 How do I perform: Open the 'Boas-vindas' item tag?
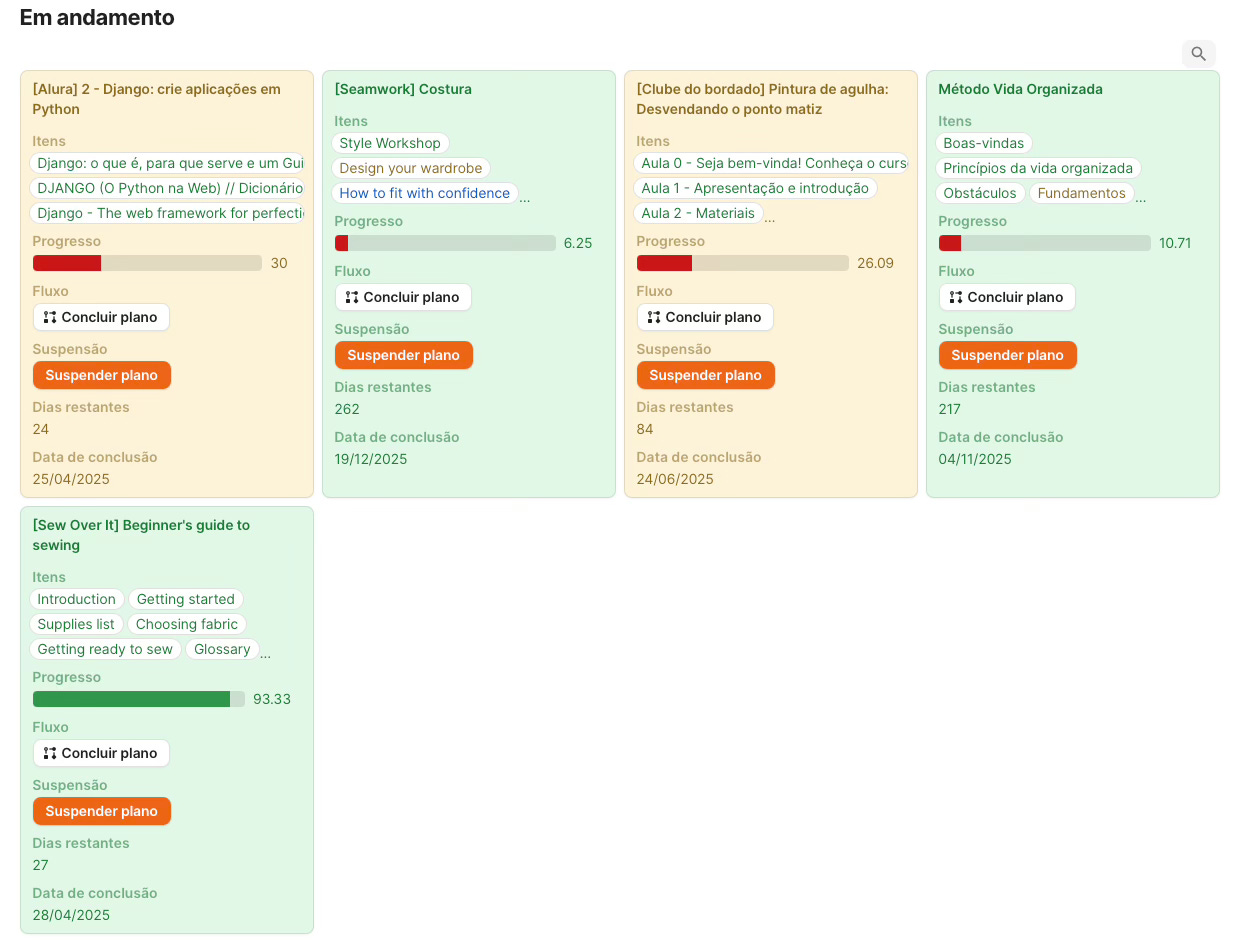[984, 143]
